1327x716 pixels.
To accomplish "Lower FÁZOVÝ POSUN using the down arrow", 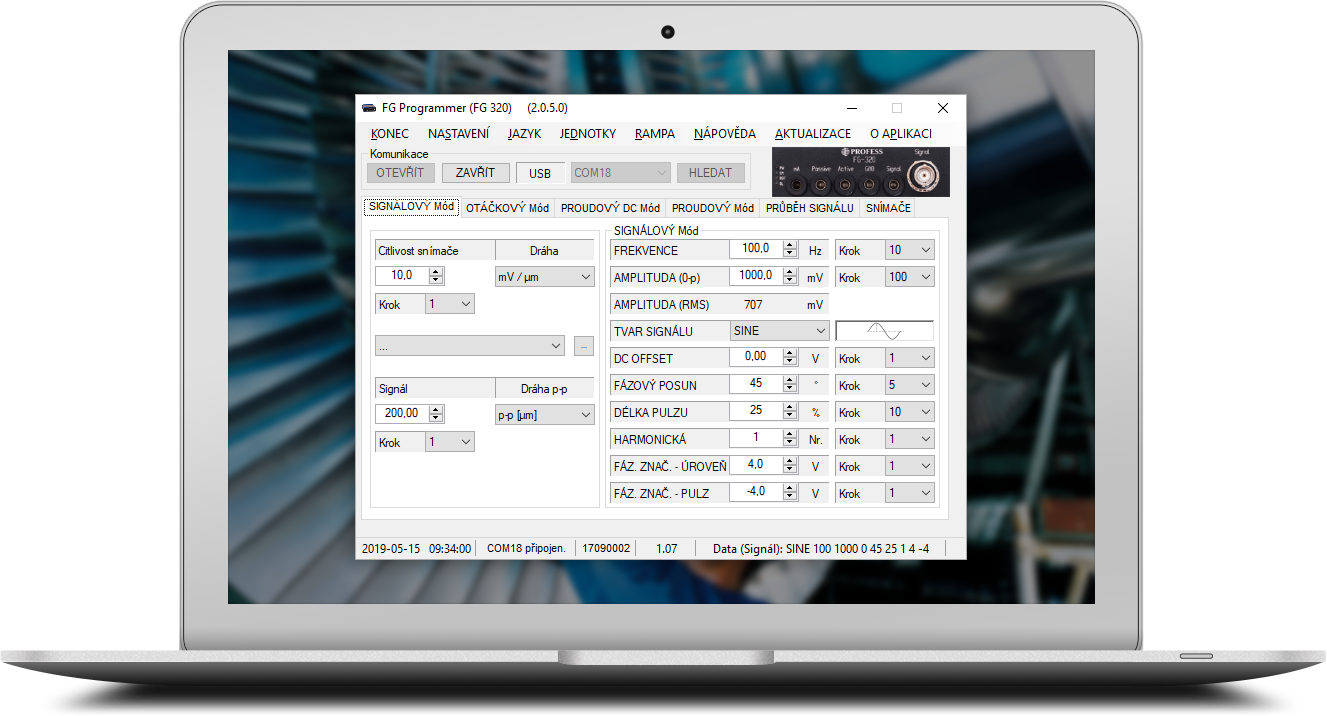I will point(790,389).
